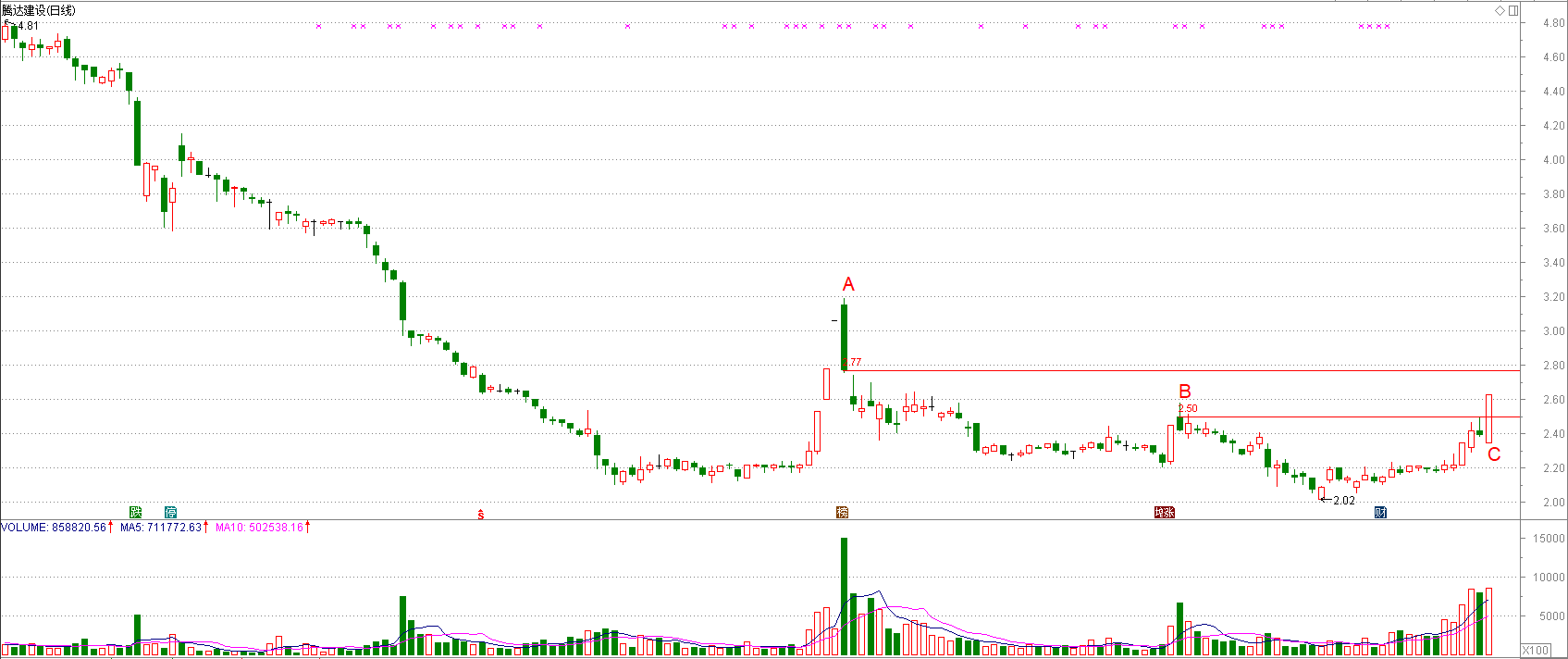Click the 2.02 lowest price label
This screenshot has width=1568, height=659.
(x=1343, y=501)
